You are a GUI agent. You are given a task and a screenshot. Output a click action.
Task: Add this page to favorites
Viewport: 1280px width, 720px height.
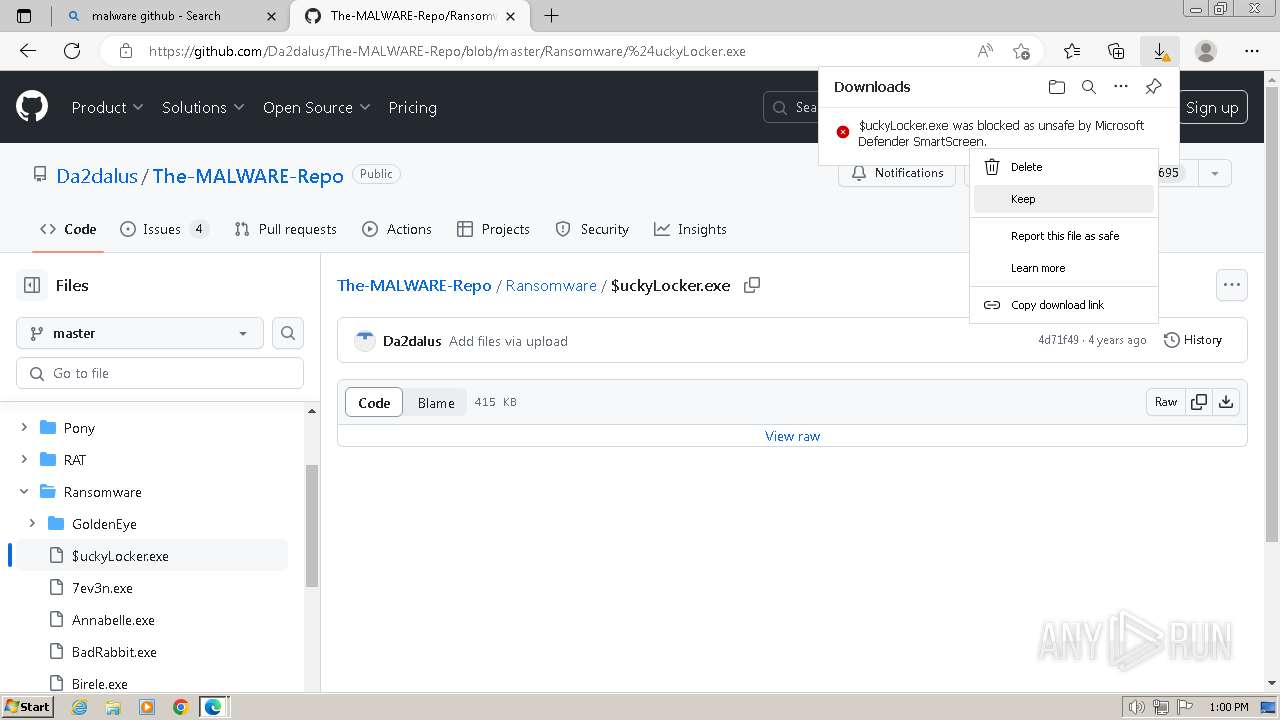[1021, 51]
